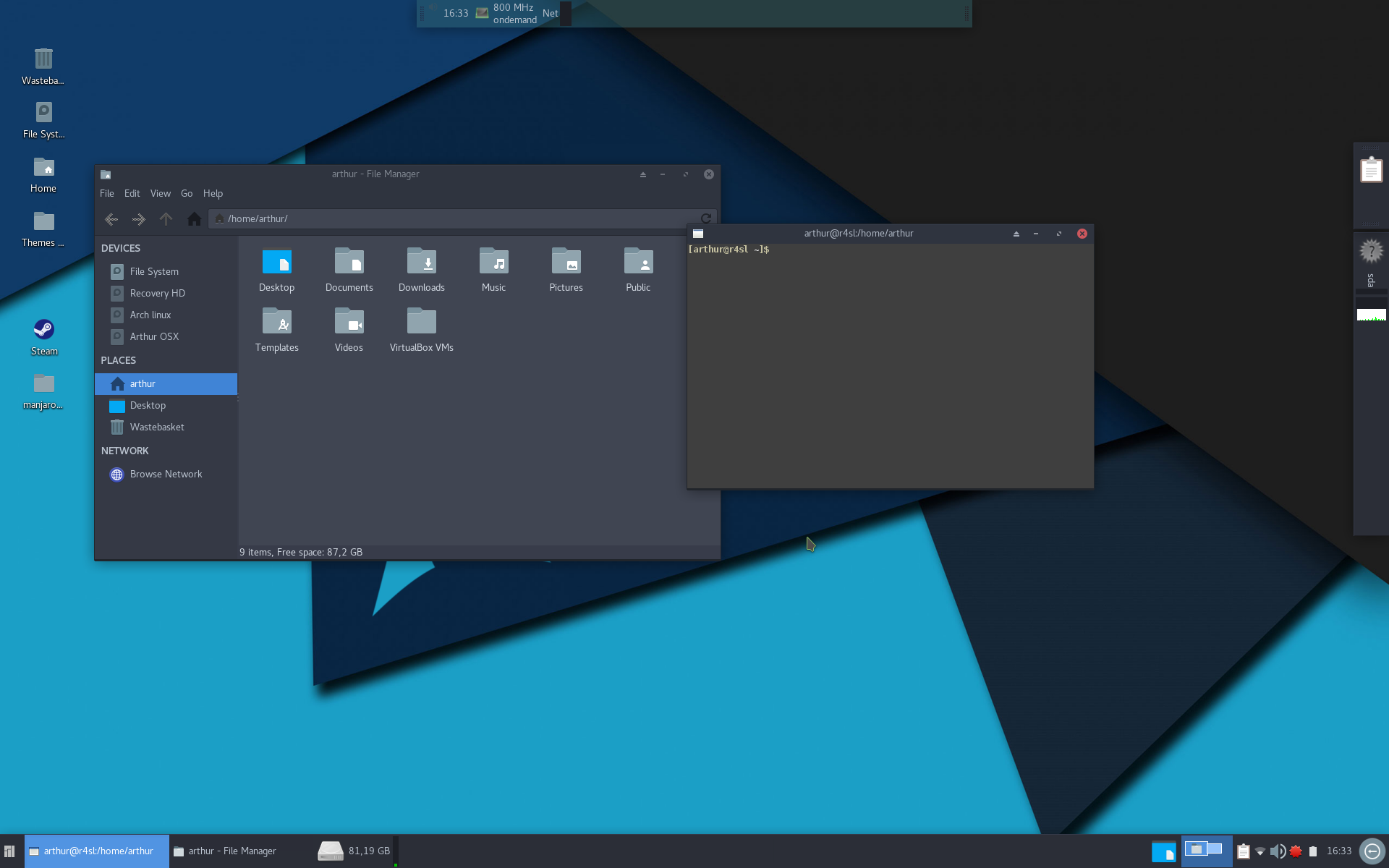Select the Videos folder
The width and height of the screenshot is (1389, 868).
pyautogui.click(x=349, y=330)
